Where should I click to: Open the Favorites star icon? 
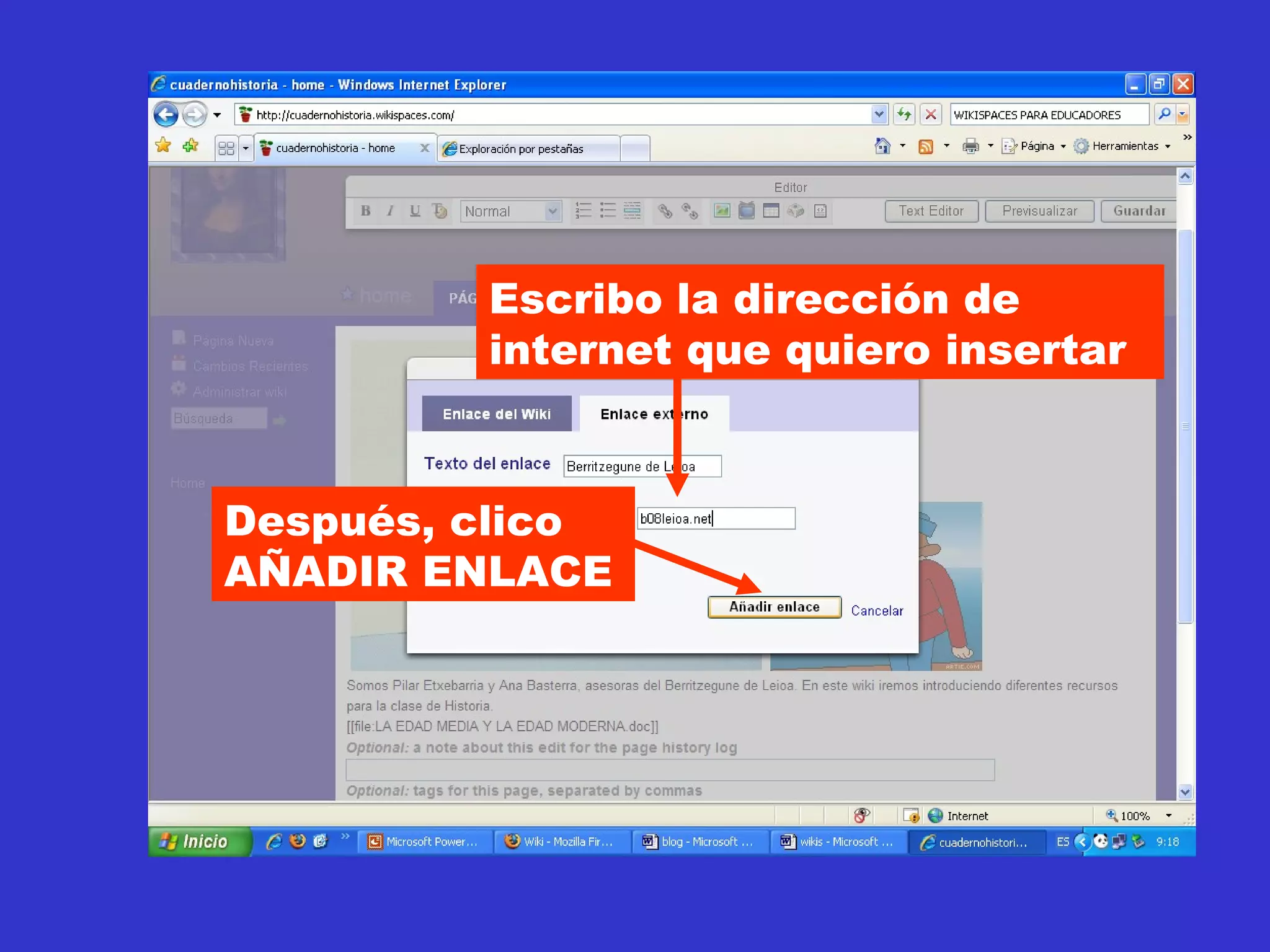coord(163,146)
